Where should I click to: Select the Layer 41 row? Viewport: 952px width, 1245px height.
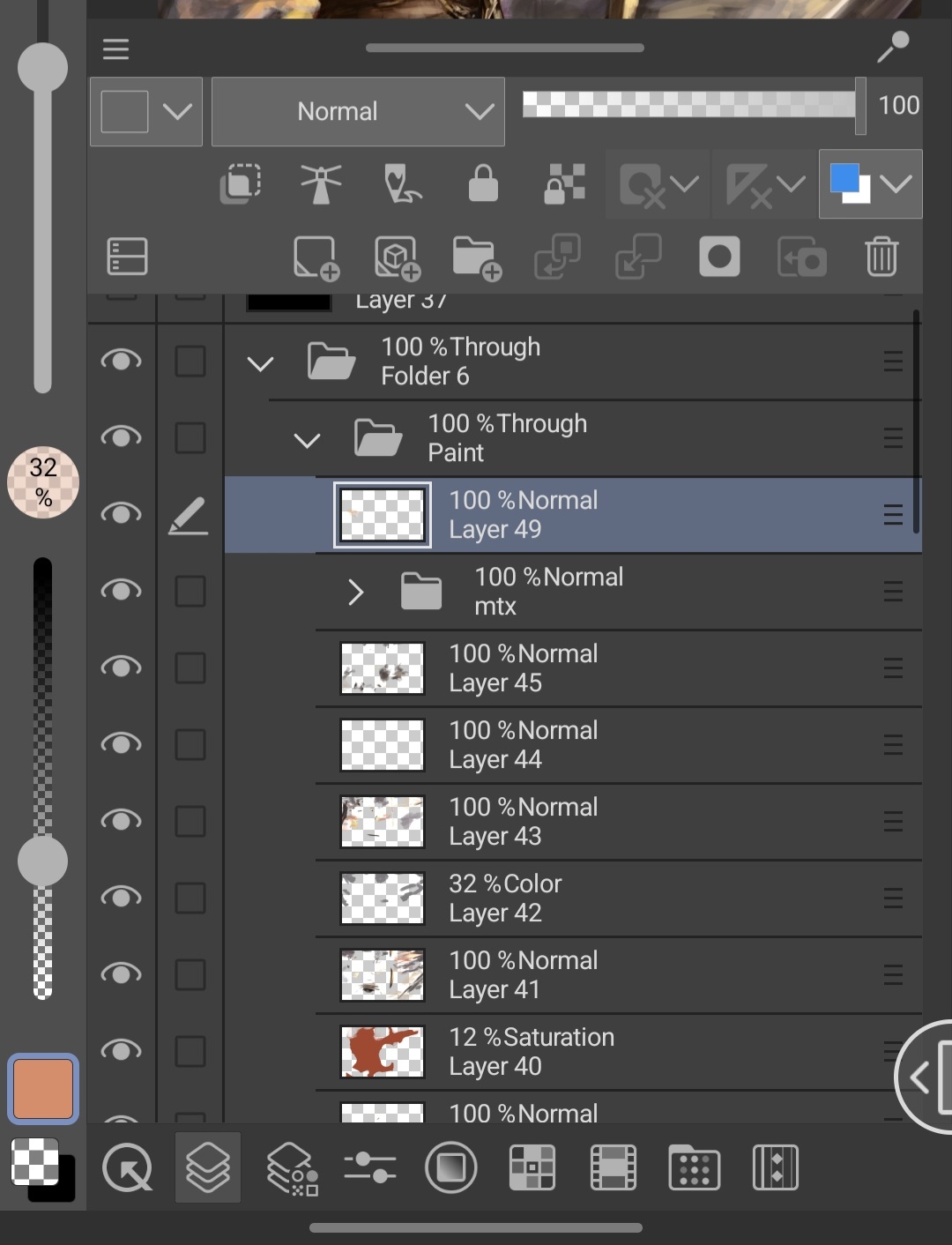pyautogui.click(x=617, y=975)
